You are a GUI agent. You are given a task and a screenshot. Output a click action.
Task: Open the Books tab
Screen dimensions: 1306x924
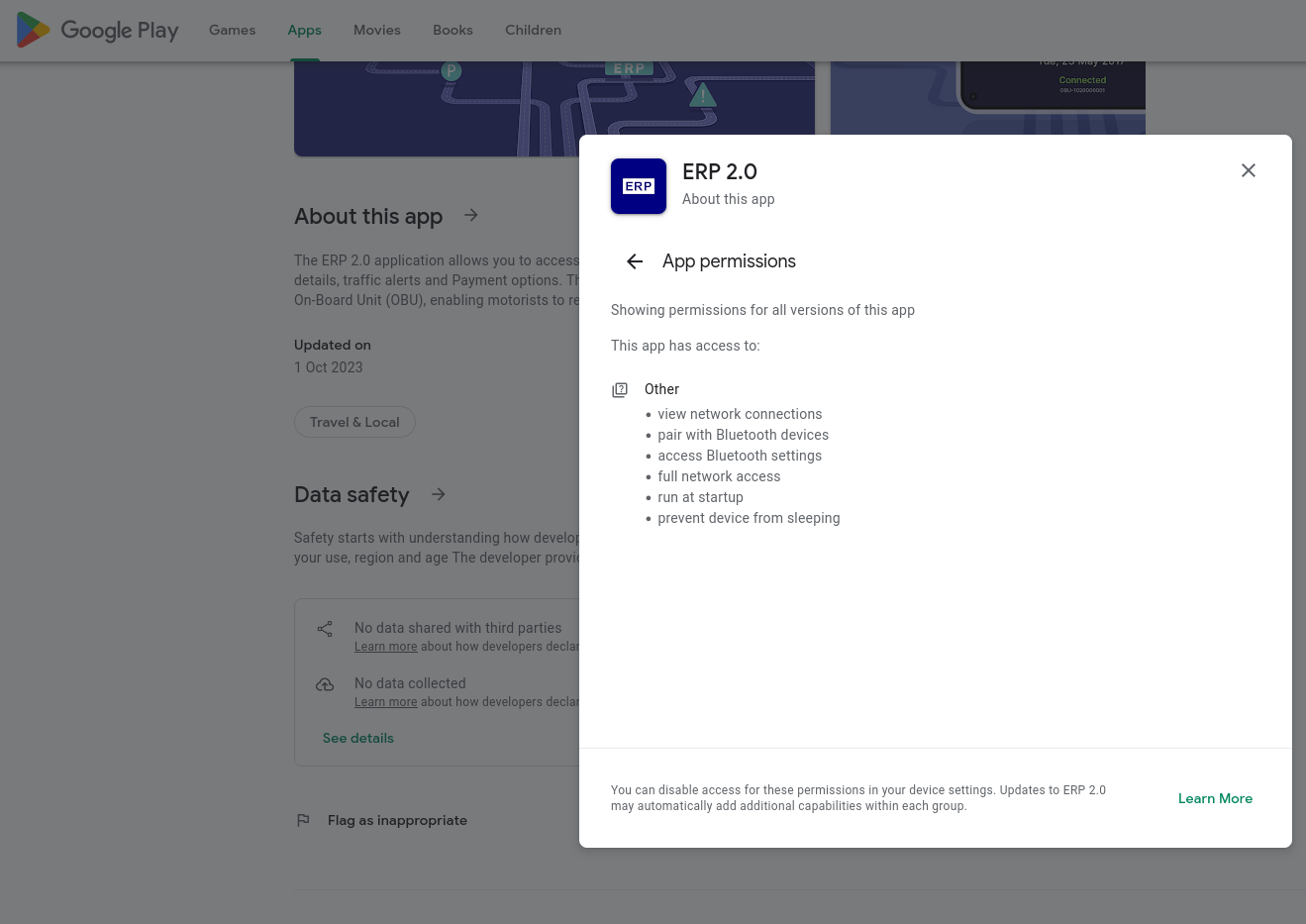452,30
